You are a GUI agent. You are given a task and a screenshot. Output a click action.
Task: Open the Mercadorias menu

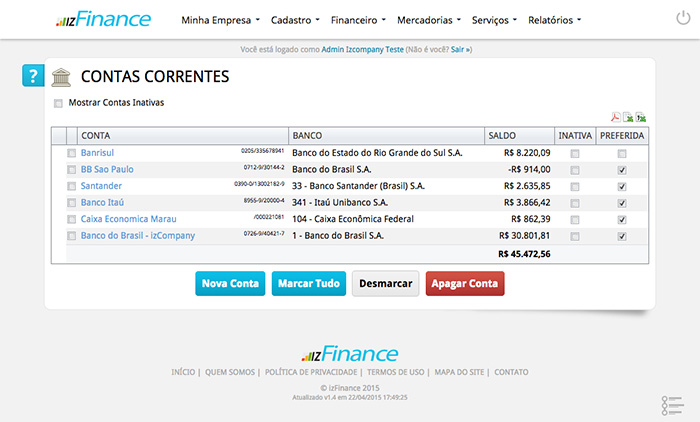tap(429, 20)
